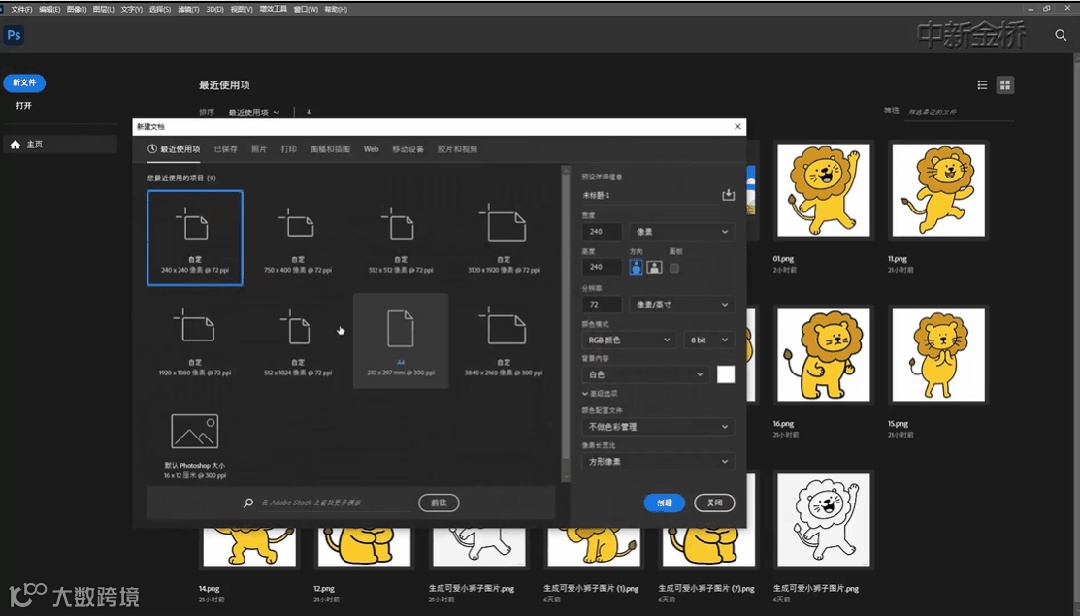This screenshot has height=616, width=1080.
Task: Open color mode dropdown RGB 颜色
Action: (628, 340)
